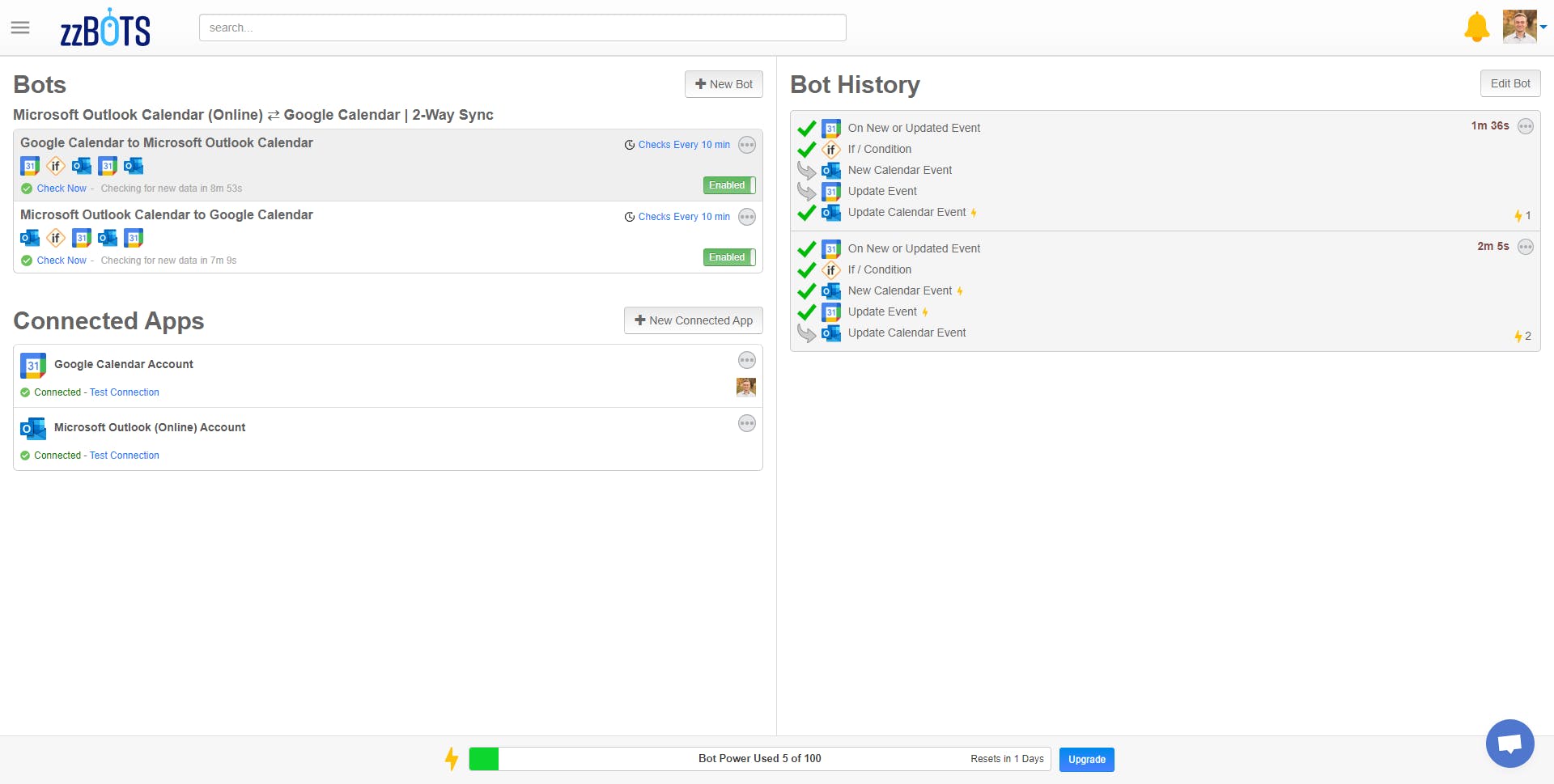Click the Update Event step in the 1m 36s run
Viewport: 1554px width, 784px height.
point(882,192)
